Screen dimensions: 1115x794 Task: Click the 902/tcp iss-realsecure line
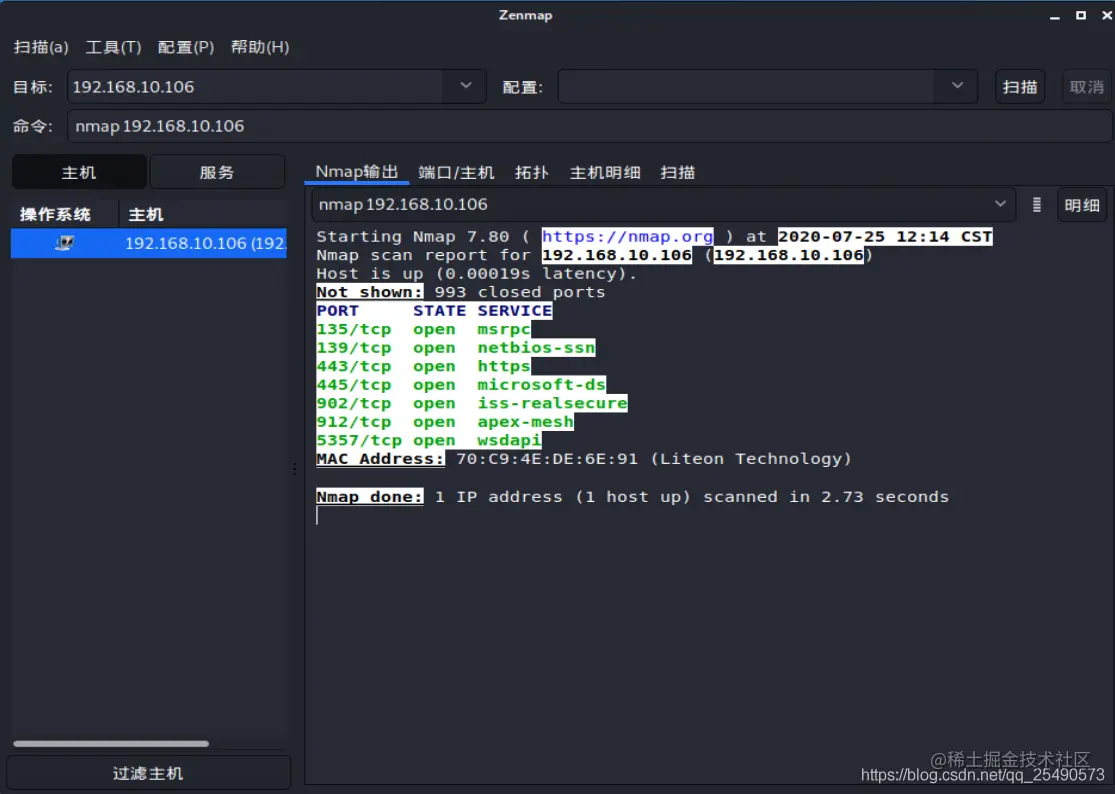tap(471, 403)
